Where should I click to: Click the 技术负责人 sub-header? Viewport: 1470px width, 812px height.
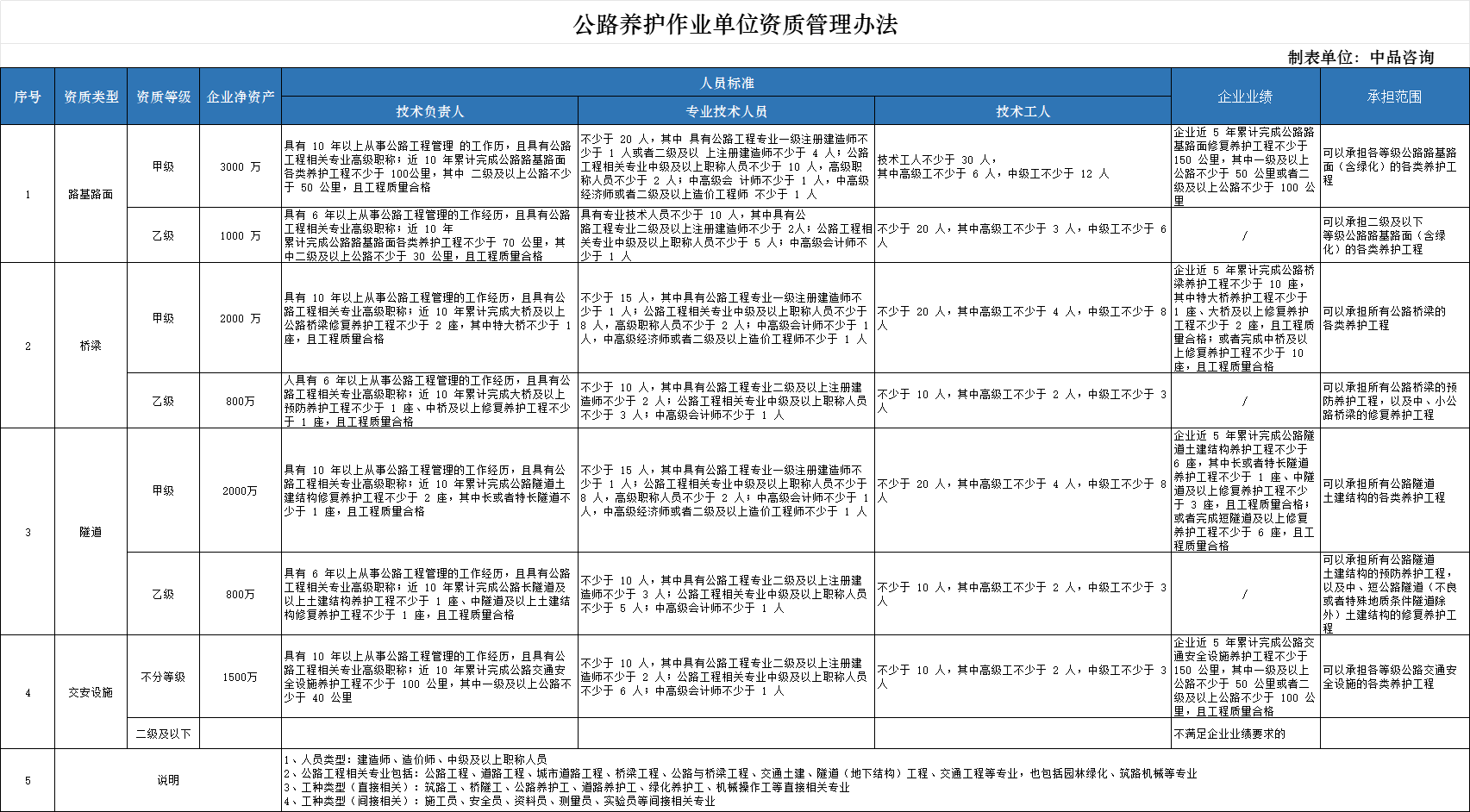tap(429, 111)
